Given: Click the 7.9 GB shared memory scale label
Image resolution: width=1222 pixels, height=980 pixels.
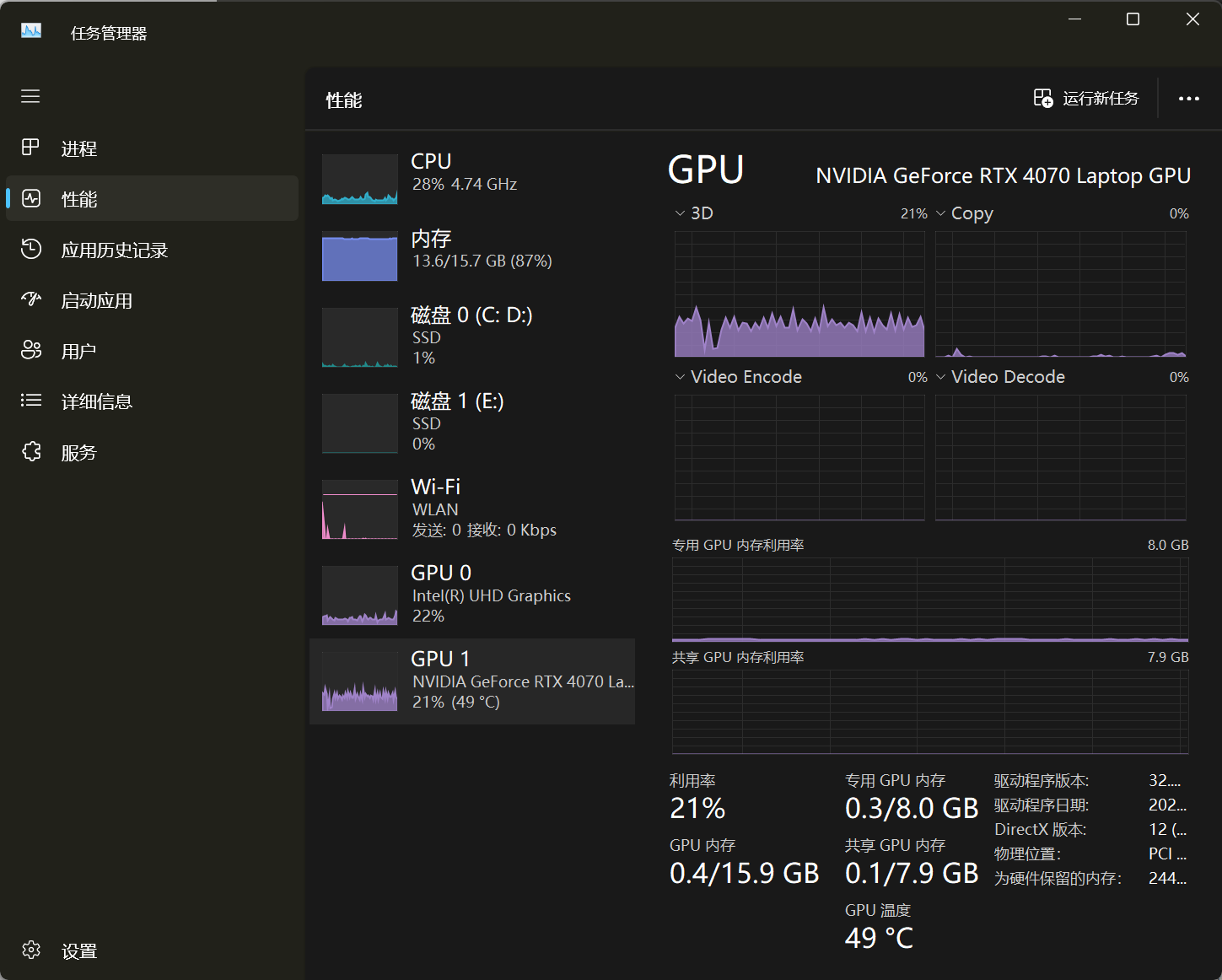Looking at the screenshot, I should (1168, 657).
